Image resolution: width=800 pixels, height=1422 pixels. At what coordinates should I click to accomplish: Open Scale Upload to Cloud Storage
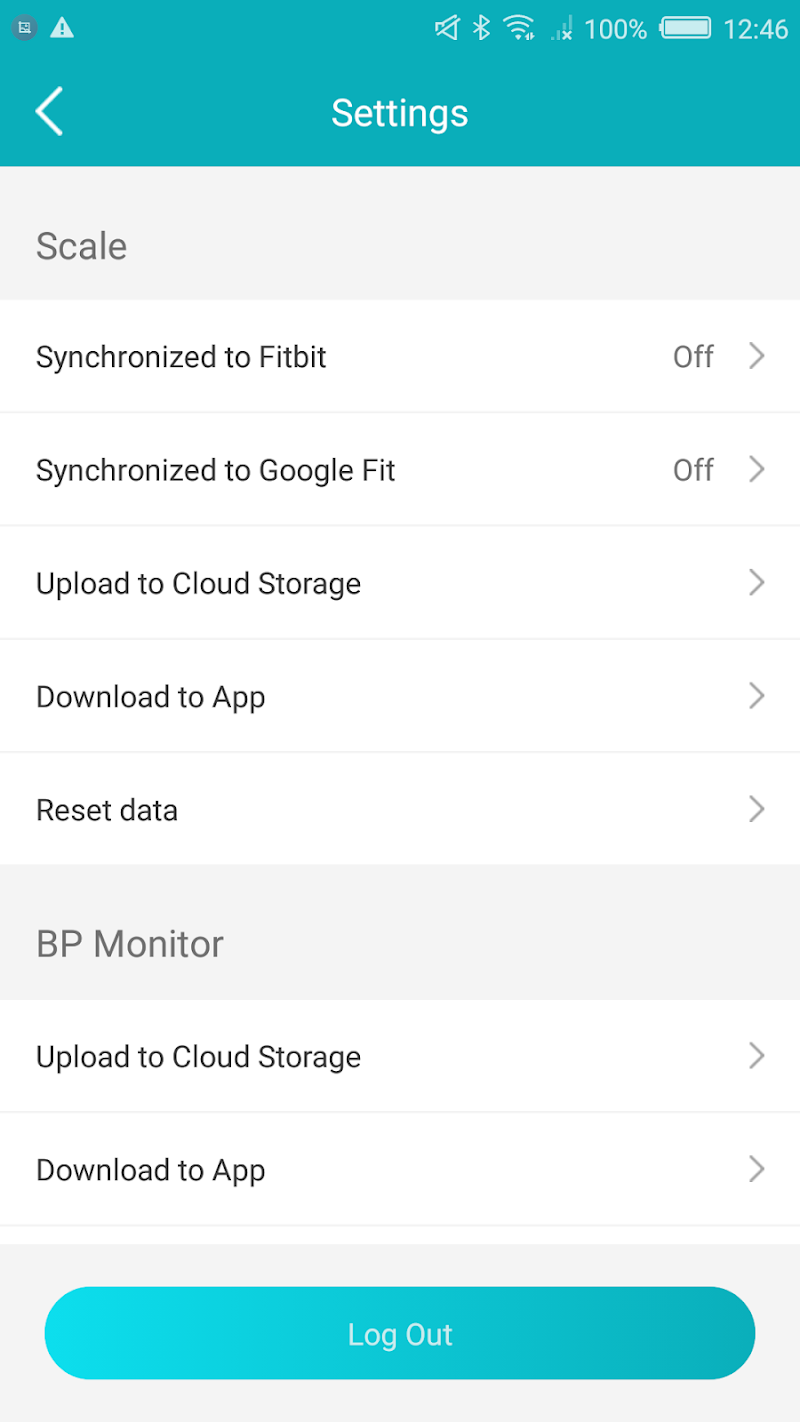coord(198,583)
